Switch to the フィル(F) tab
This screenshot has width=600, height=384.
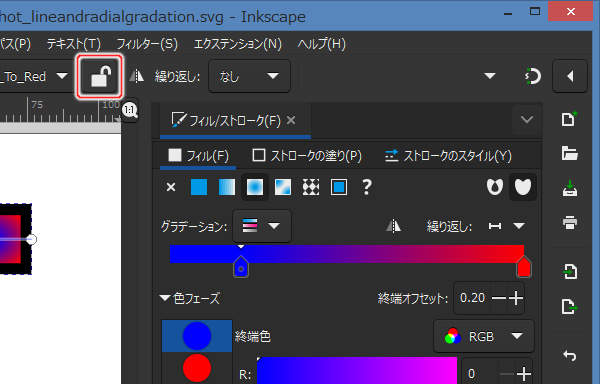198,156
